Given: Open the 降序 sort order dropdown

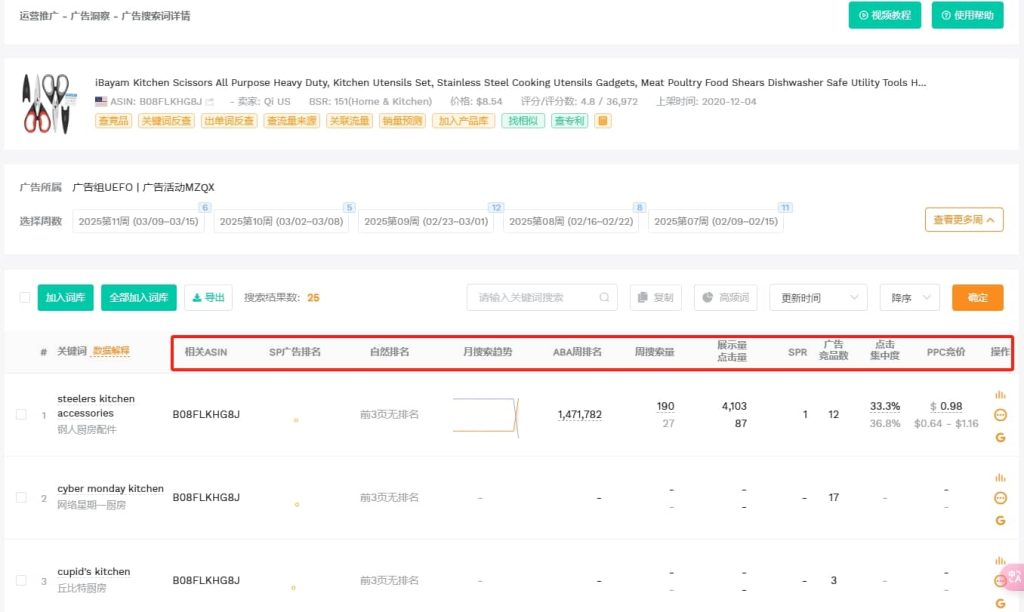Looking at the screenshot, I should [909, 297].
